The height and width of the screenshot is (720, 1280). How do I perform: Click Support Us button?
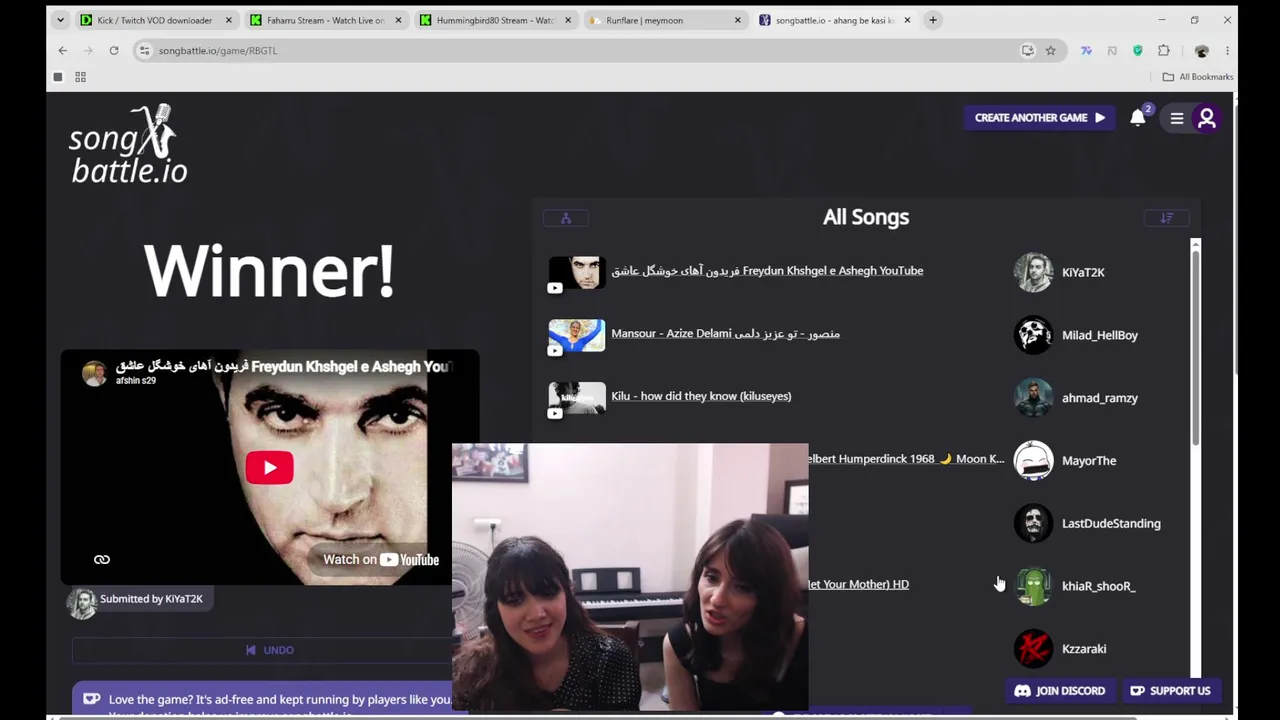point(1170,691)
